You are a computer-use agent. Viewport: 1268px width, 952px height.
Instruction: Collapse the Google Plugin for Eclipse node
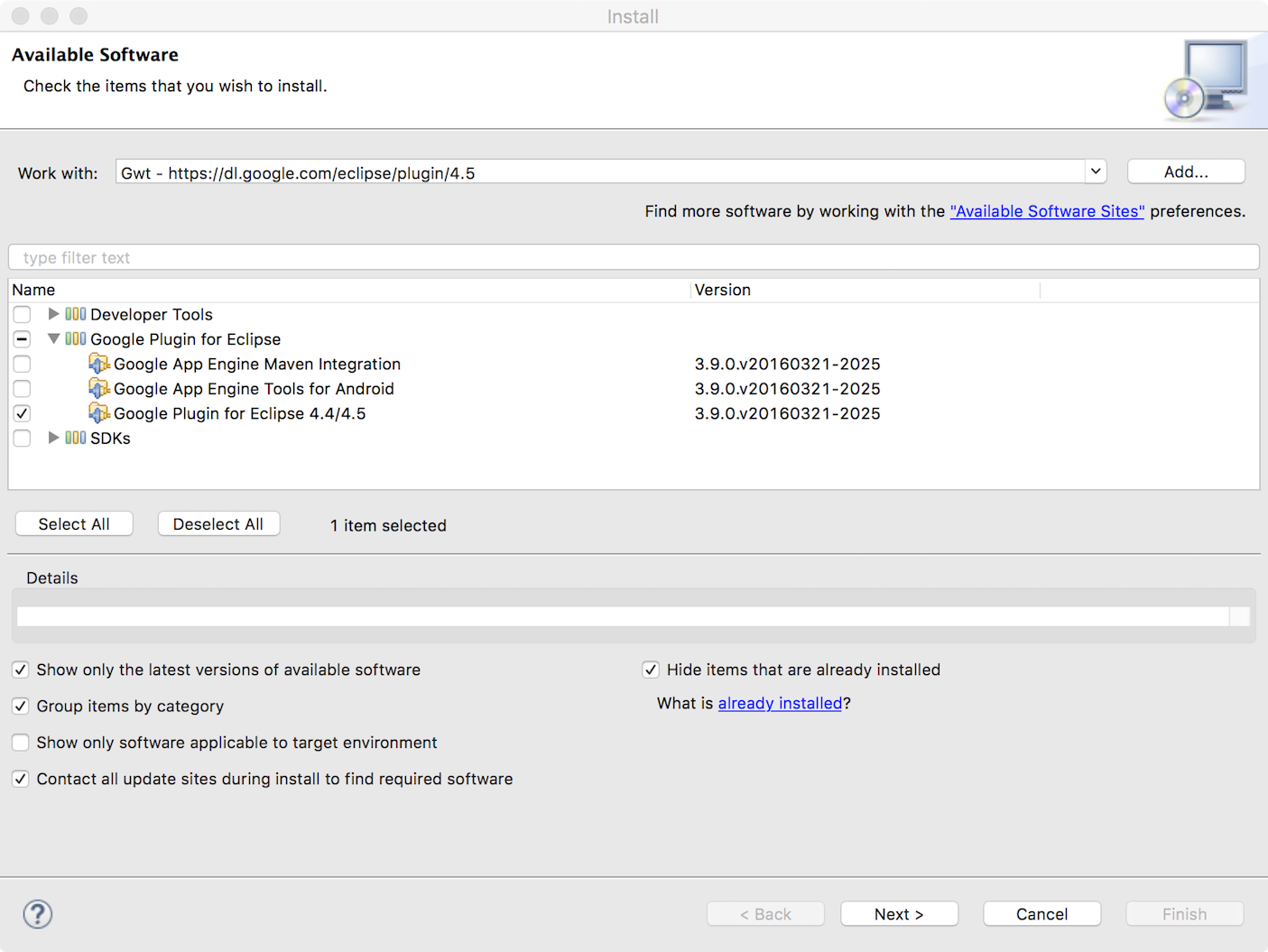point(53,339)
